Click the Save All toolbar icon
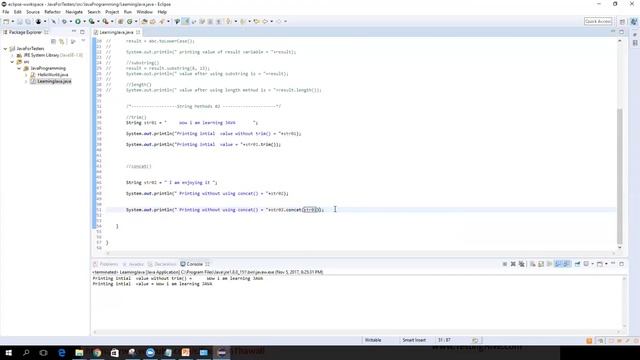This screenshot has width=640, height=360. [x=28, y=21]
